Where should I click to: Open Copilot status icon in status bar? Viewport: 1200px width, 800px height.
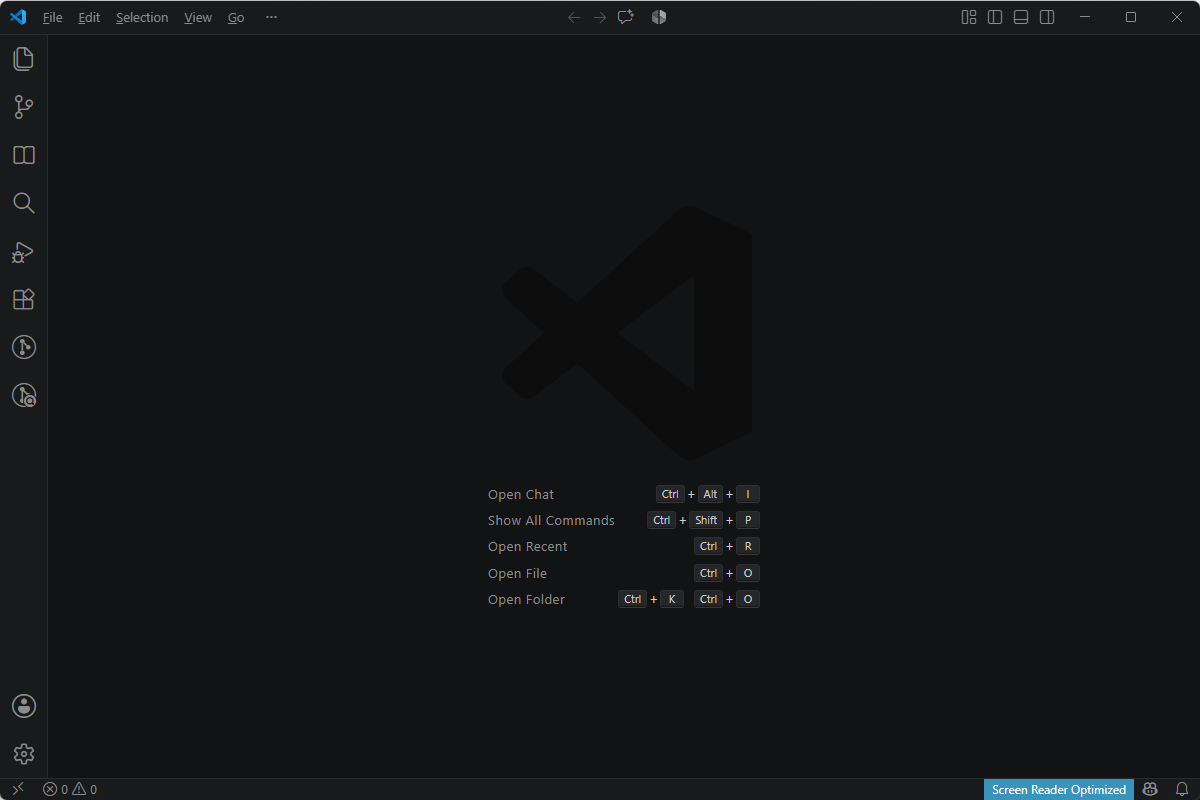pos(1151,789)
